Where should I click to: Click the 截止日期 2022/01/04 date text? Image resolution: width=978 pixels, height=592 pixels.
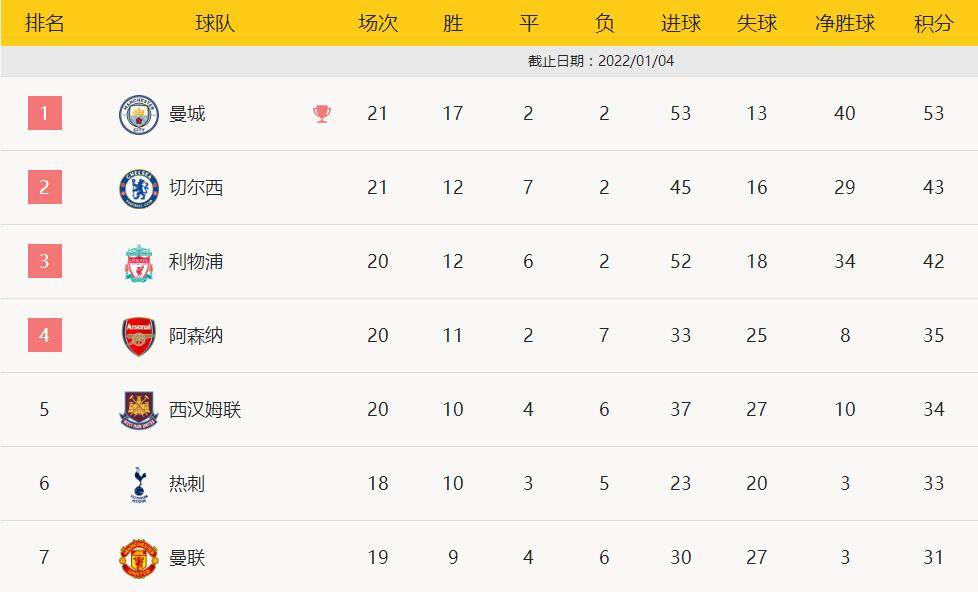tap(601, 61)
